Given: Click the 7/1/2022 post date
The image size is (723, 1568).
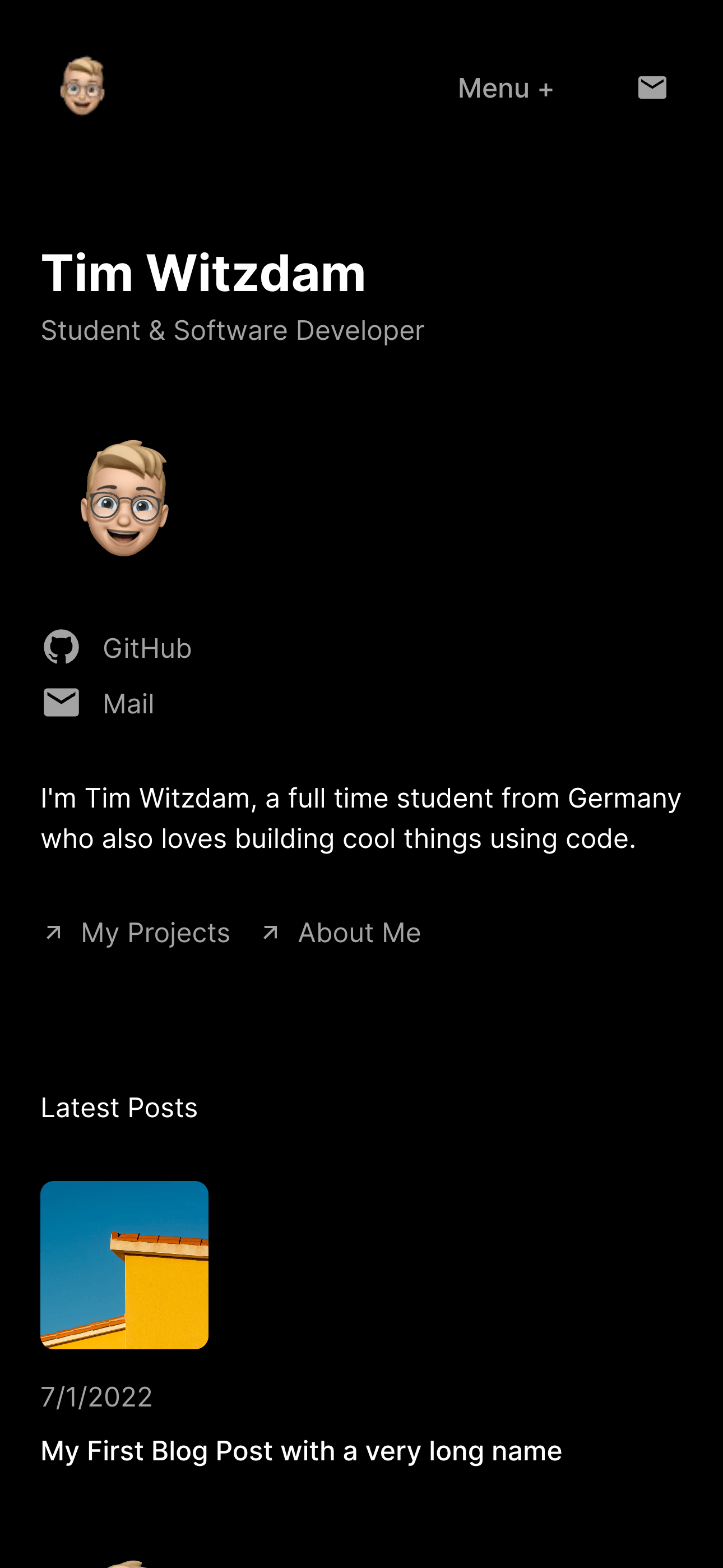Looking at the screenshot, I should [x=96, y=1397].
